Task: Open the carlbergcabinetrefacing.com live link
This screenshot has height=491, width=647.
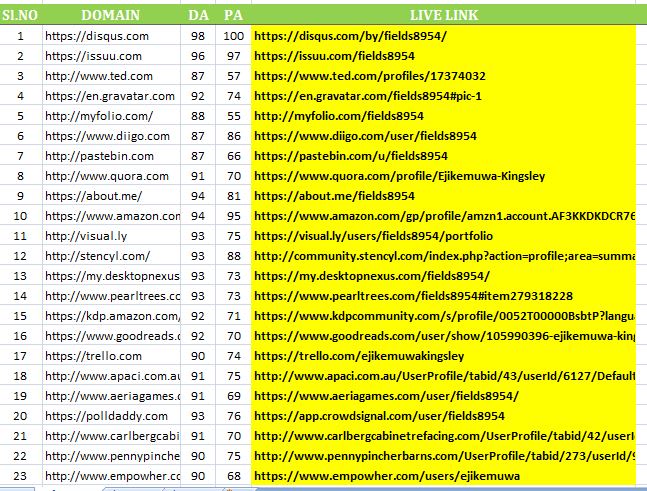Action: 445,436
